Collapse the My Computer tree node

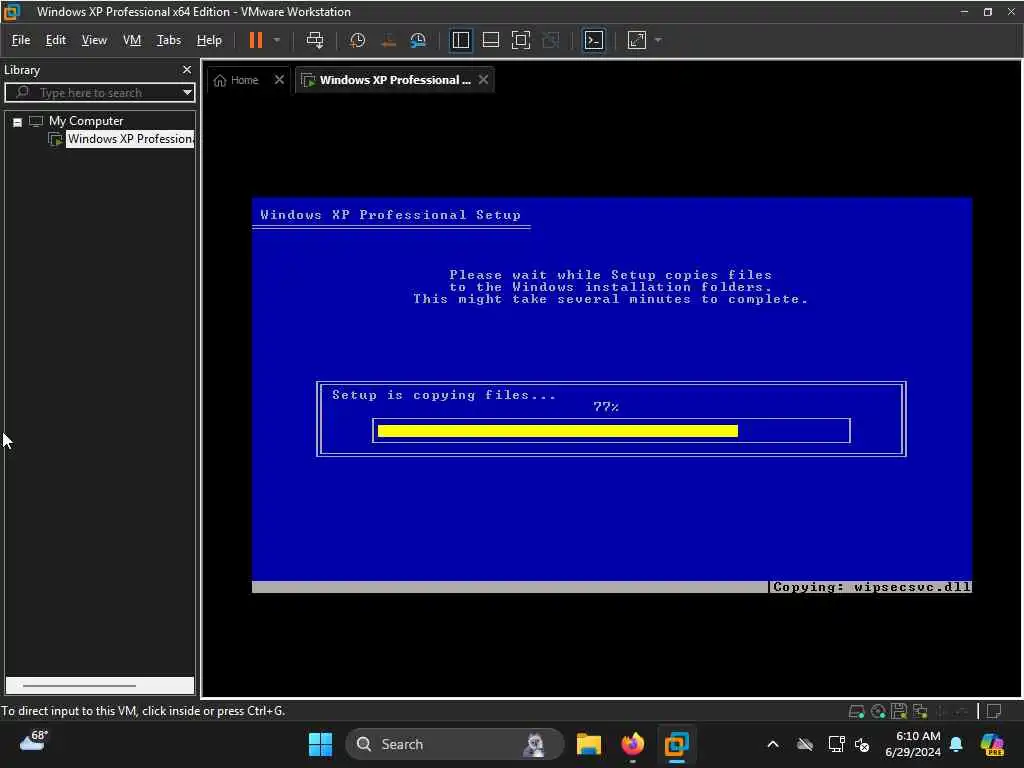(x=18, y=122)
